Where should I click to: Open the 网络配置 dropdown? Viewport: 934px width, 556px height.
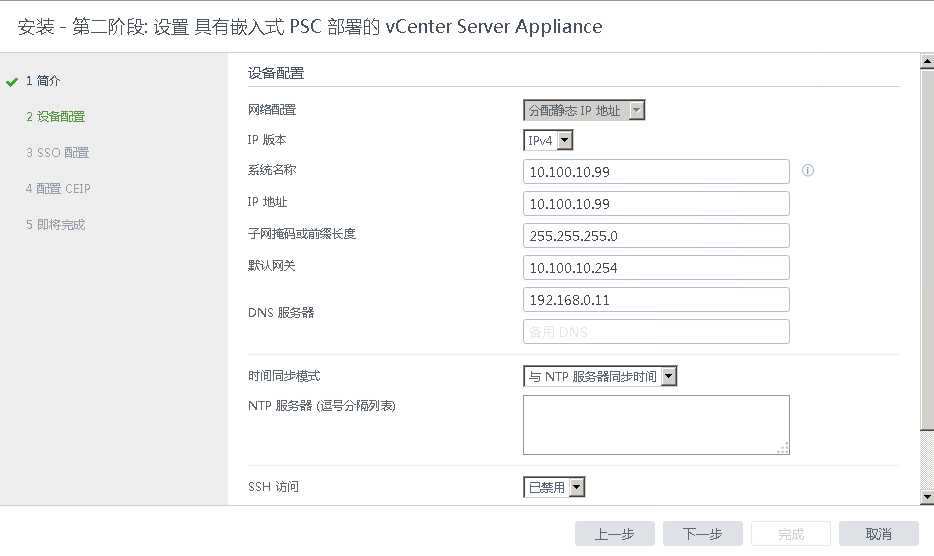(x=584, y=110)
